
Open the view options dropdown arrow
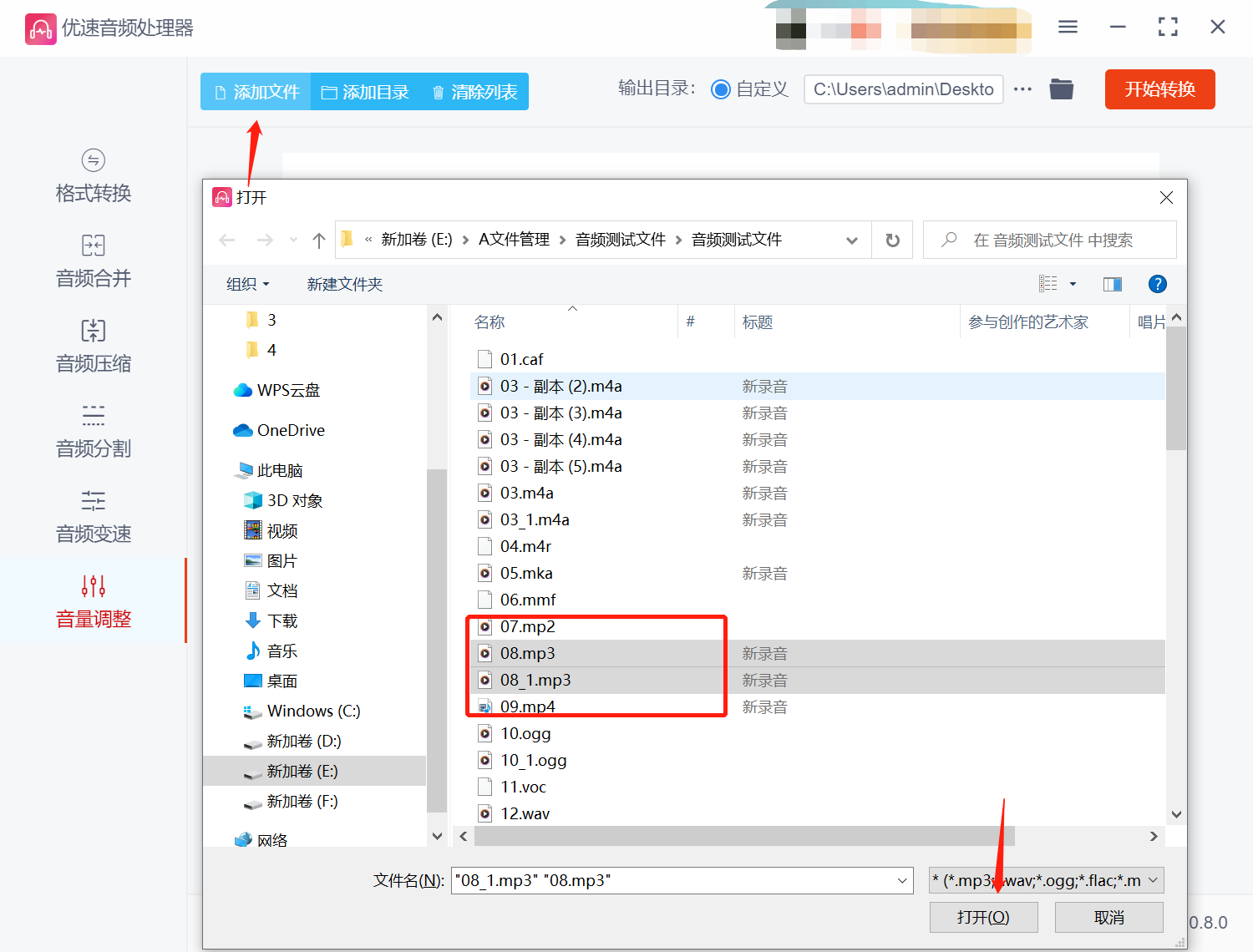tap(1073, 284)
